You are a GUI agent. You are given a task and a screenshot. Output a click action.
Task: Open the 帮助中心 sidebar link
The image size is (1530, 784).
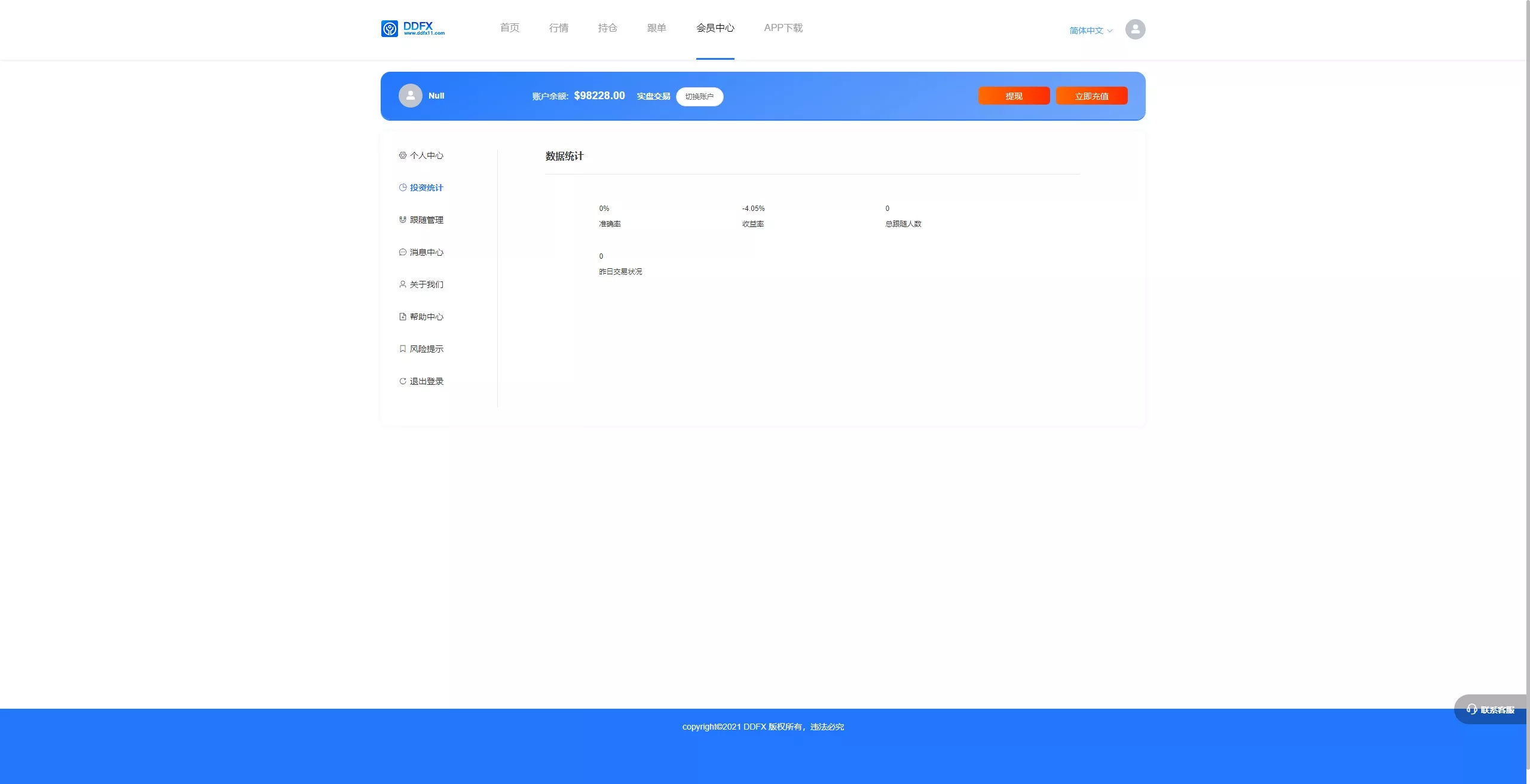426,317
